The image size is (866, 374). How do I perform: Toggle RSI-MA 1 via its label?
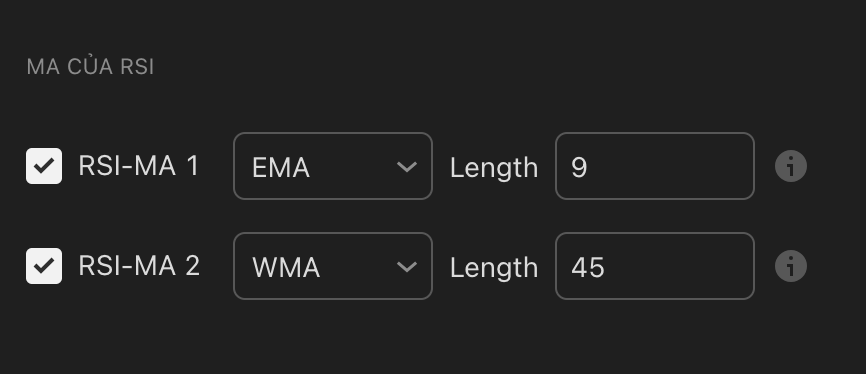tap(139, 166)
